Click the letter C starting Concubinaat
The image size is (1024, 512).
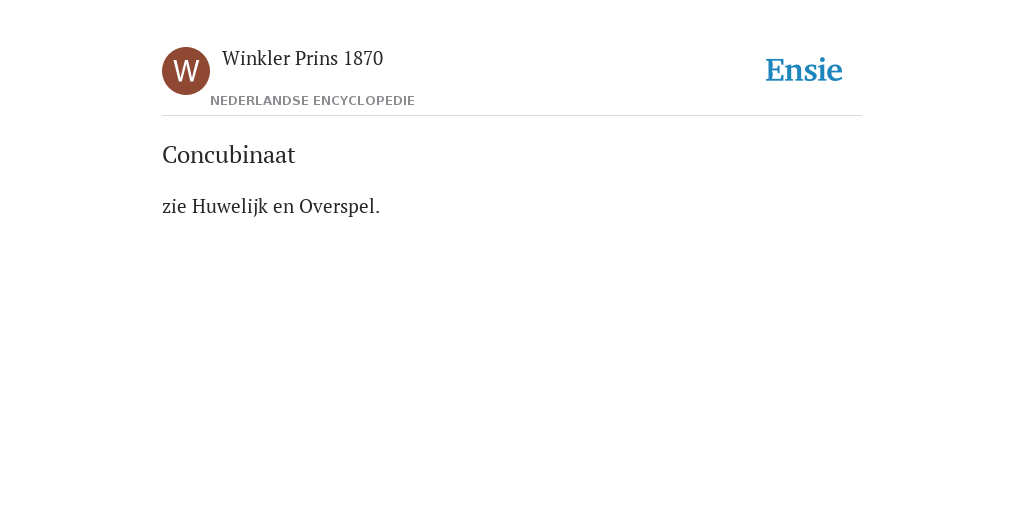(170, 155)
